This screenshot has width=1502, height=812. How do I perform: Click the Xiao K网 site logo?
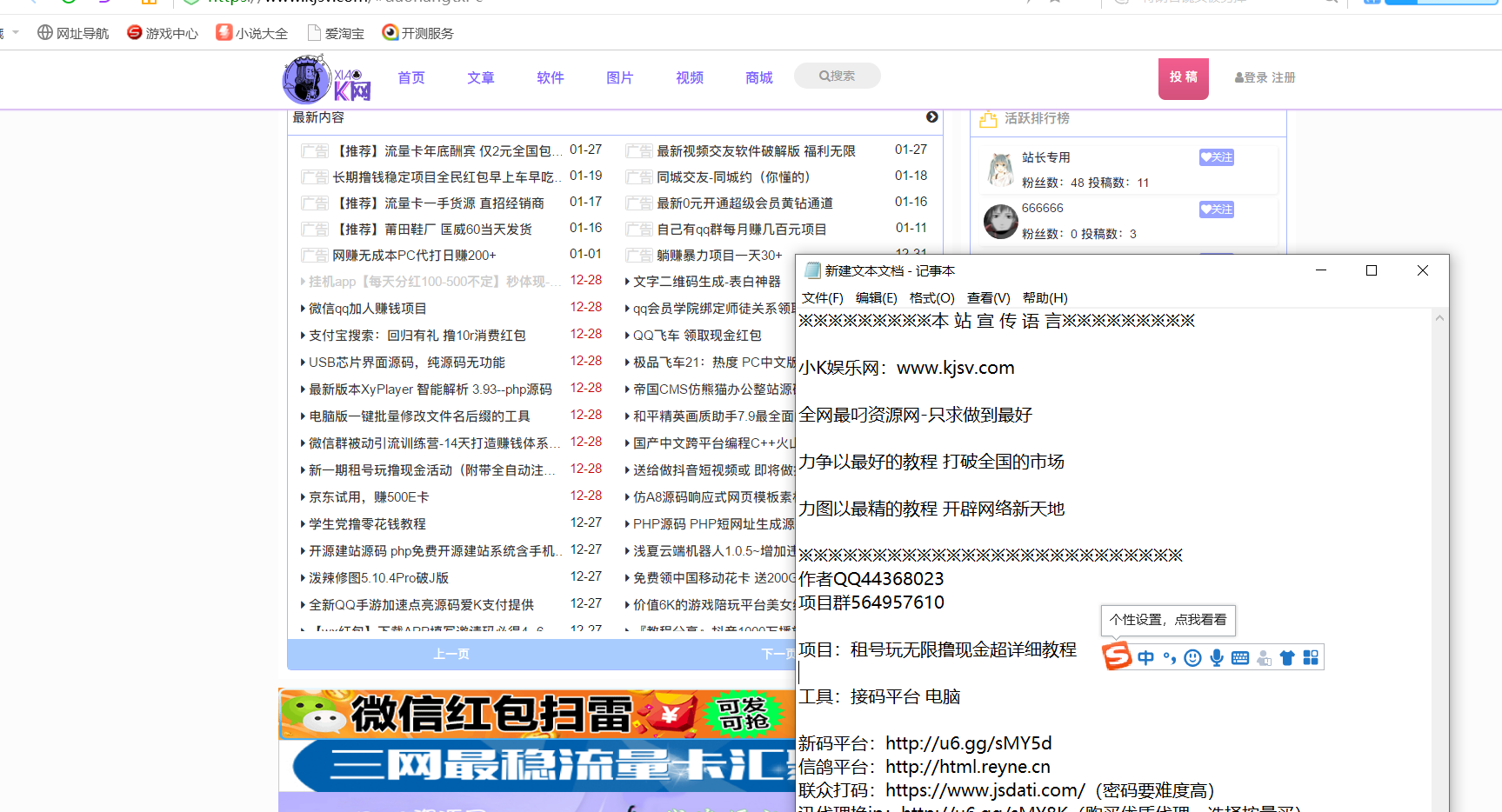pyautogui.click(x=327, y=79)
